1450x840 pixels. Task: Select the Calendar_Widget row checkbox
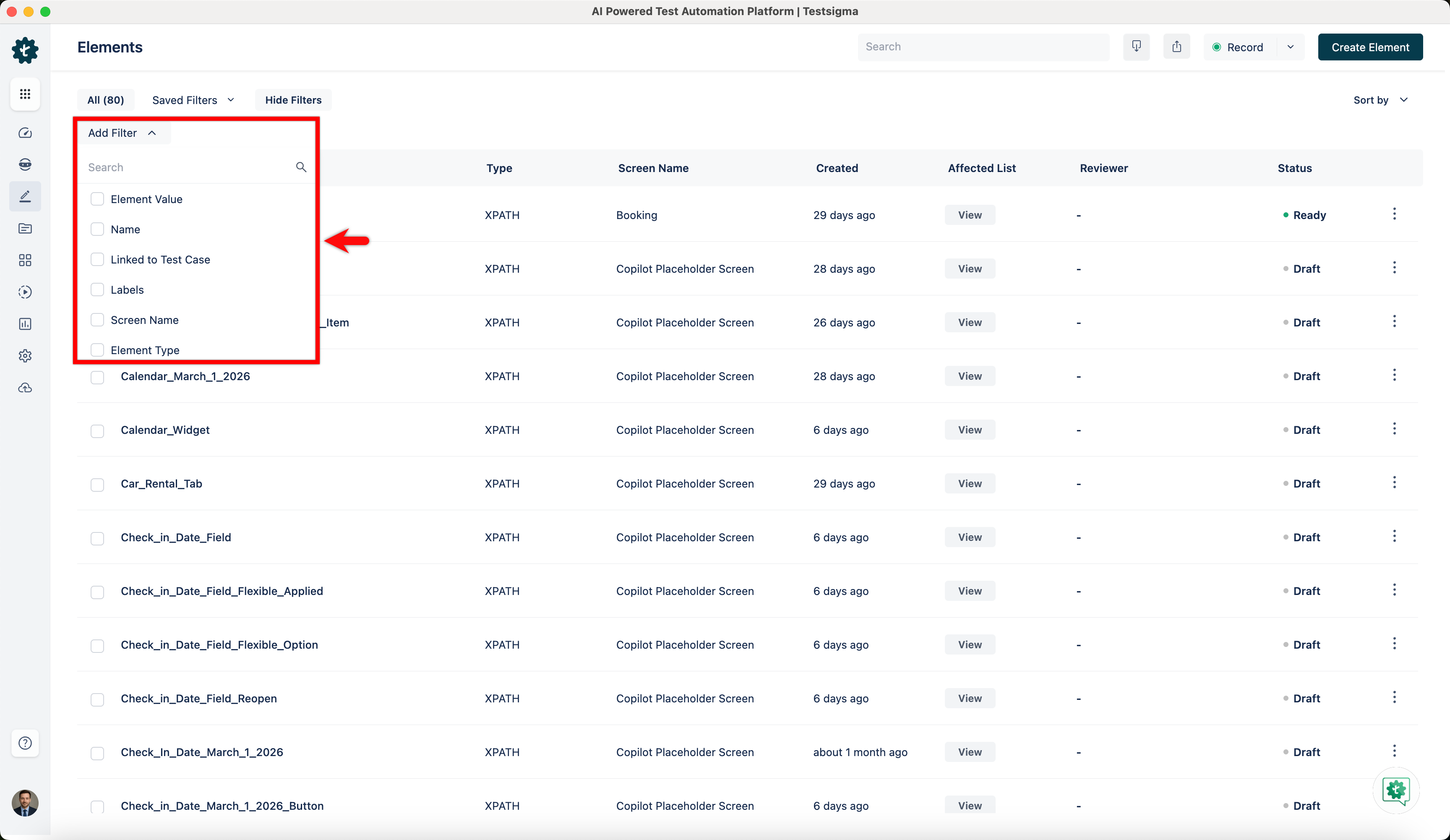coord(97,430)
